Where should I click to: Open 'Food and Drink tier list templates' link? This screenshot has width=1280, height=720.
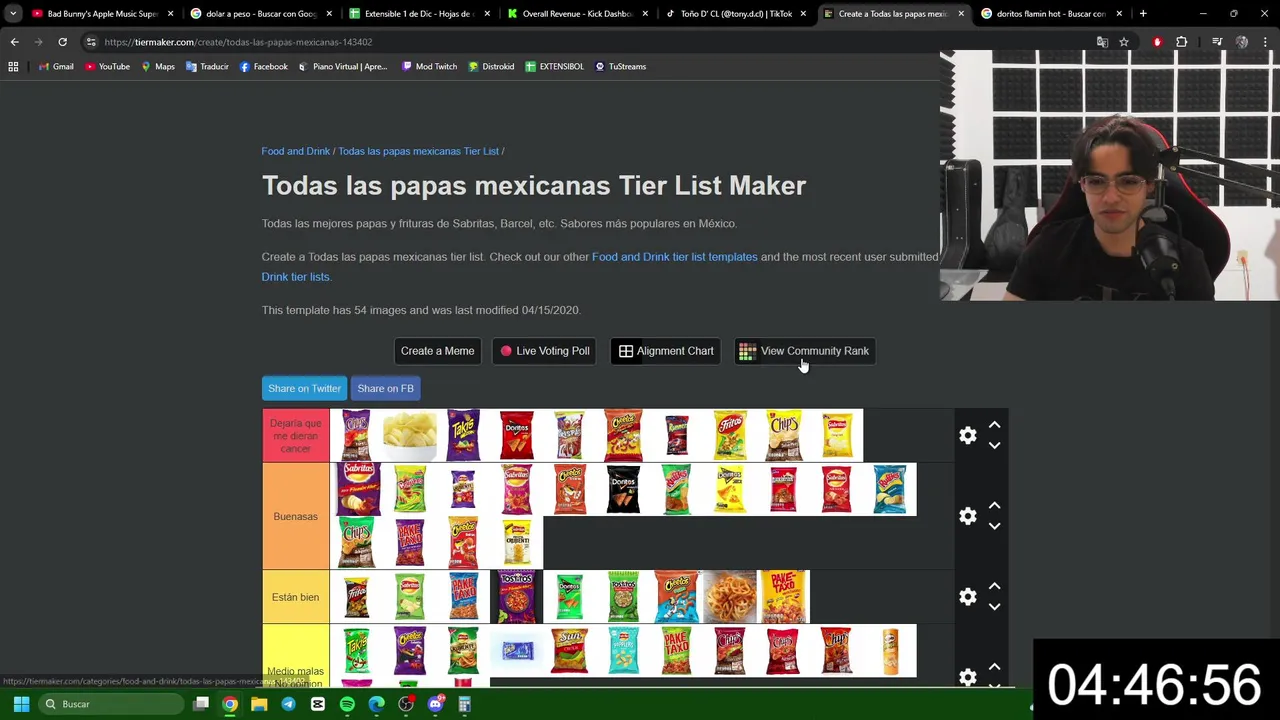tap(675, 257)
